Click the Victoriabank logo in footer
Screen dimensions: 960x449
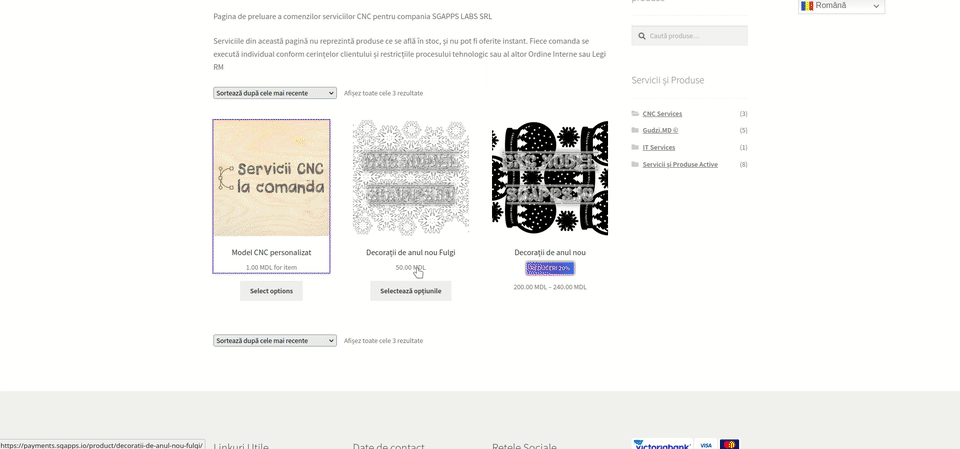pos(662,445)
